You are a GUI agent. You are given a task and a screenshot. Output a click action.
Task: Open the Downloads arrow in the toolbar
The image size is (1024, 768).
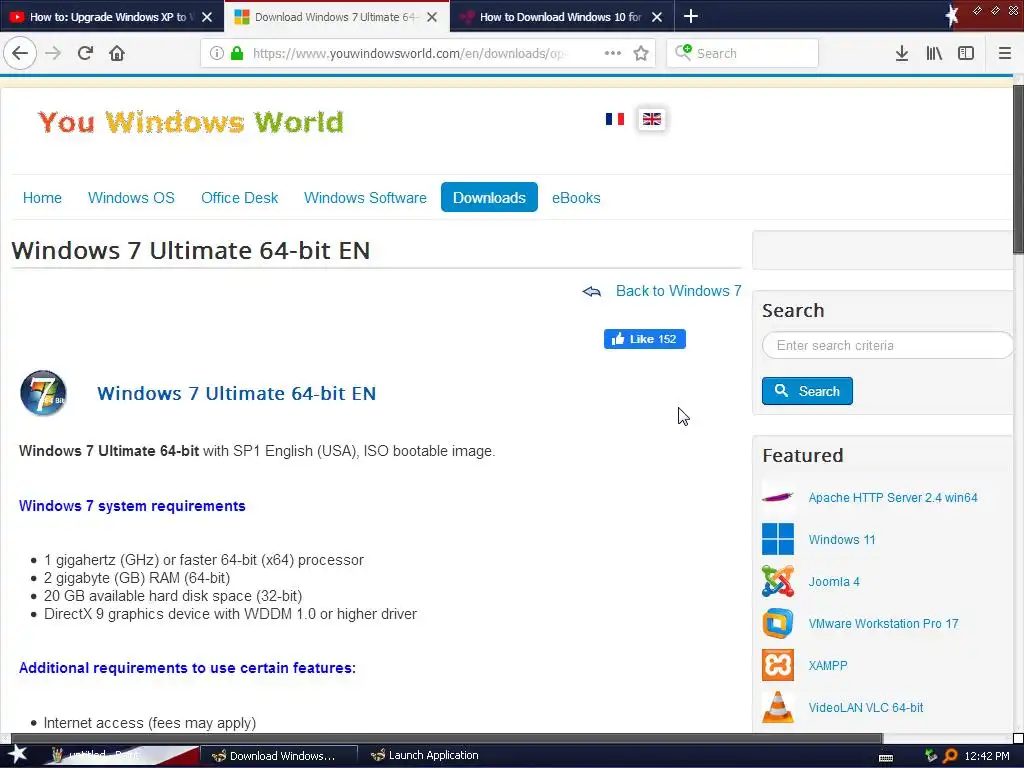902,53
